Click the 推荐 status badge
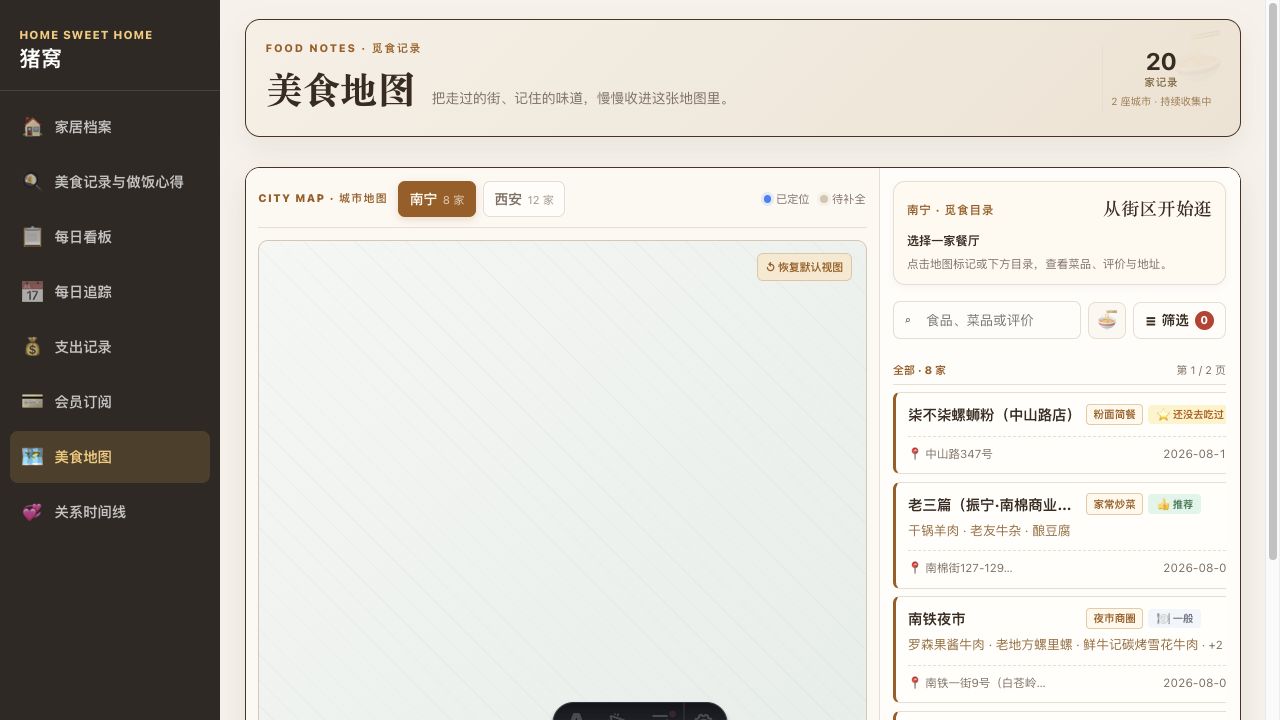The height and width of the screenshot is (720, 1280). tap(1174, 504)
